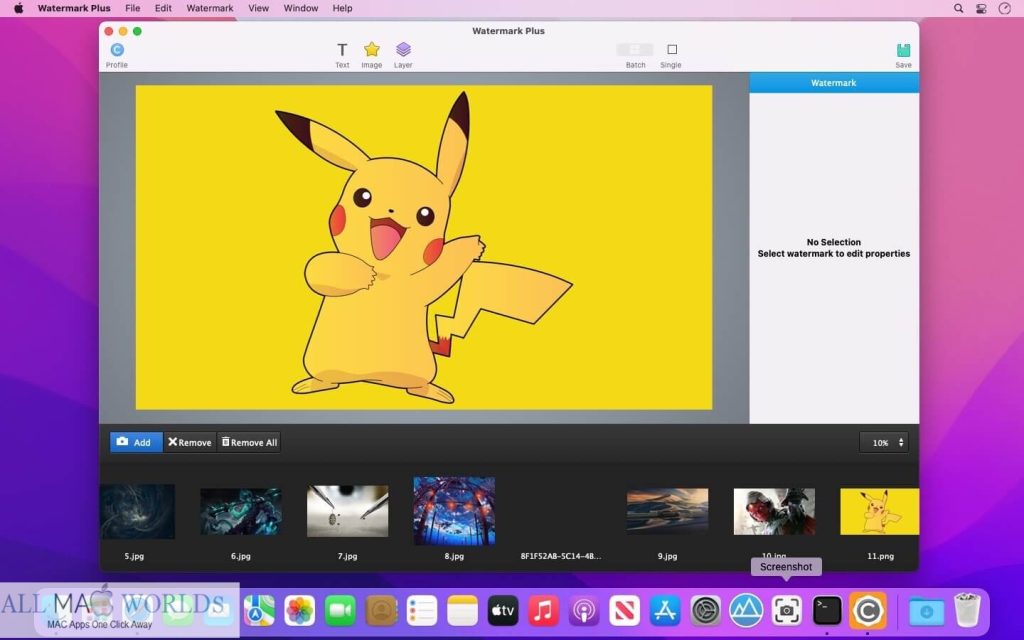Image resolution: width=1024 pixels, height=640 pixels.
Task: Click the Remove button
Action: point(189,442)
